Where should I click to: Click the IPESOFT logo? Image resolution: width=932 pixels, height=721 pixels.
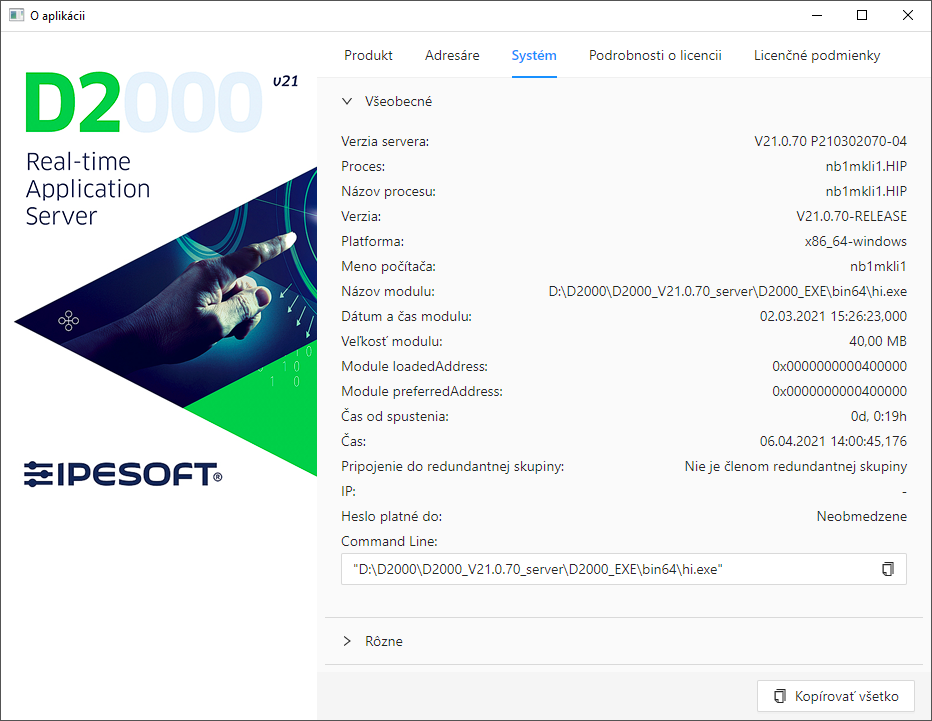(122, 473)
